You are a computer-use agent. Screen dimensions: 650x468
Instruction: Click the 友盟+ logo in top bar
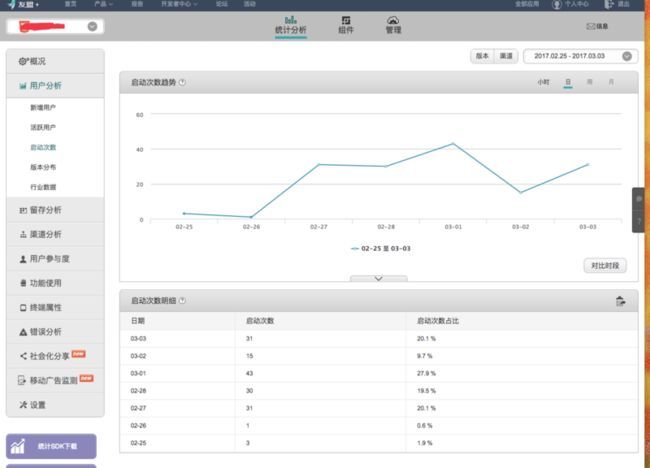click(24, 5)
